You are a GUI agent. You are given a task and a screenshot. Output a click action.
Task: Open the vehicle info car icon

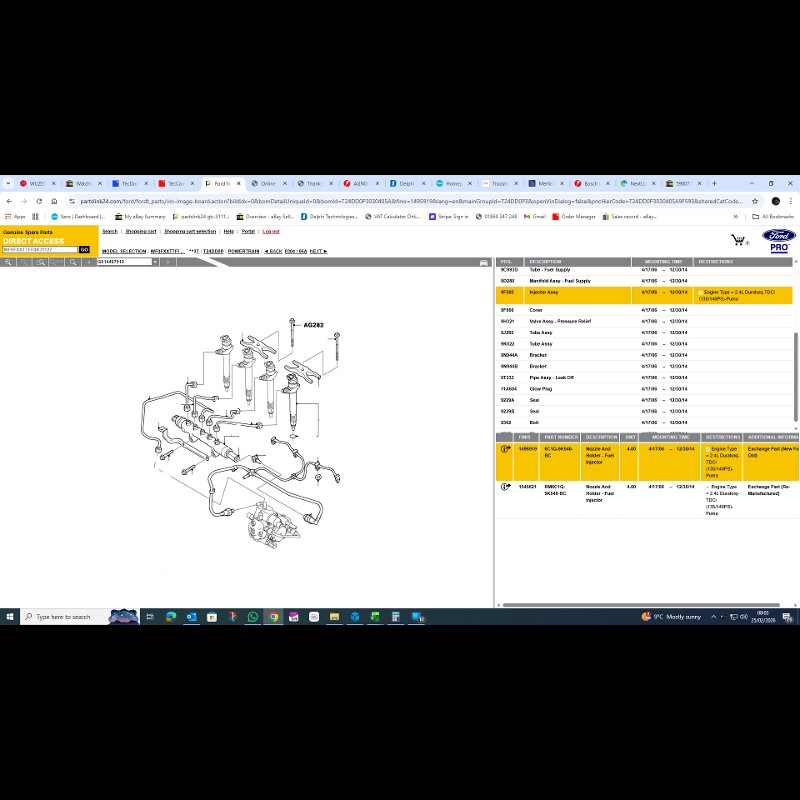(484, 263)
